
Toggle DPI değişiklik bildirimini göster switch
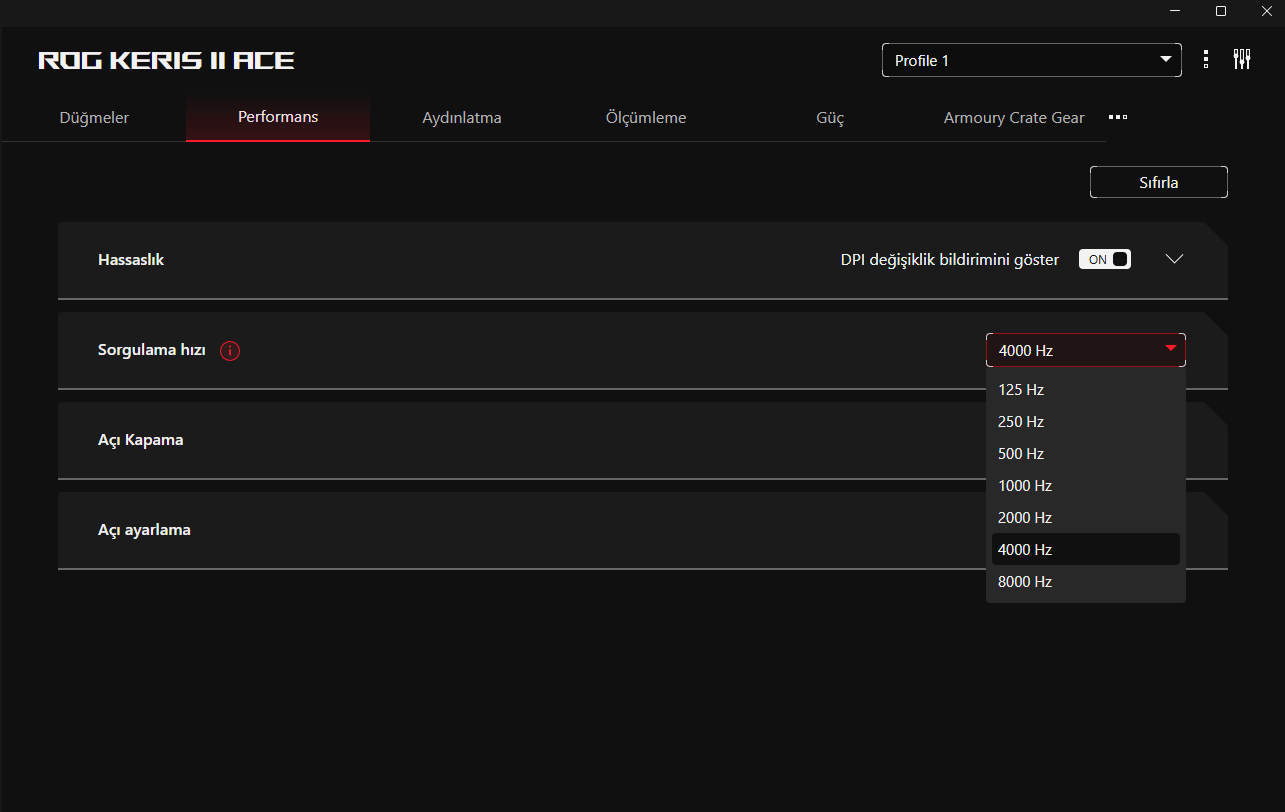(1104, 259)
